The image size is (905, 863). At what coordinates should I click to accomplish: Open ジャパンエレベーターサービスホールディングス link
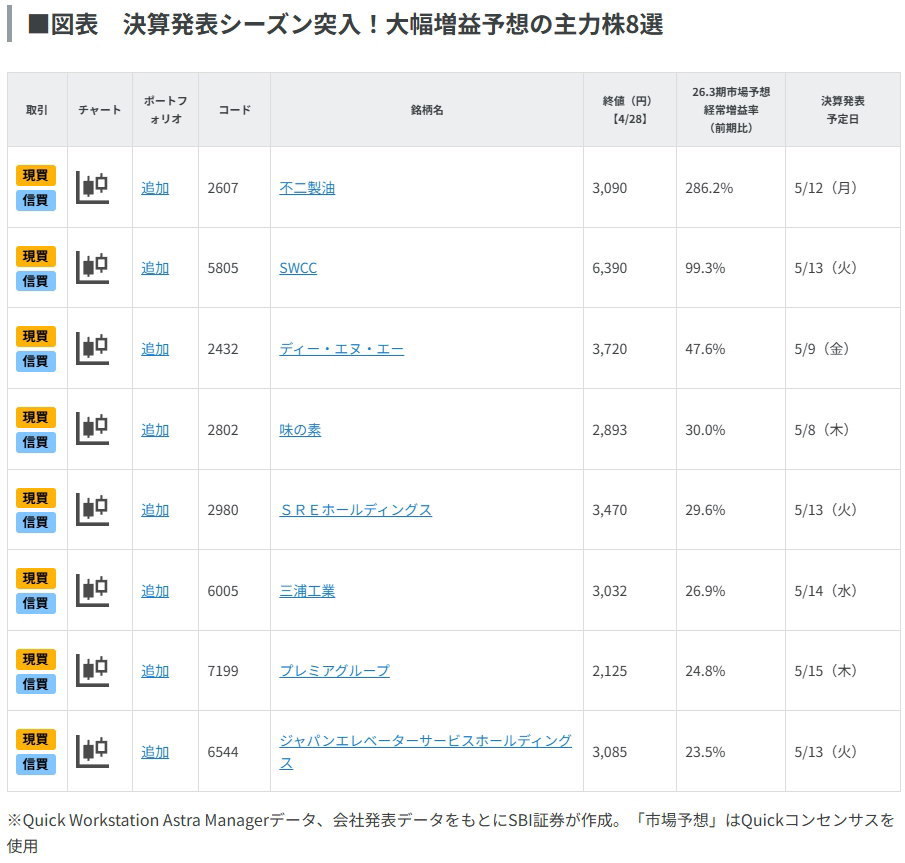point(425,752)
